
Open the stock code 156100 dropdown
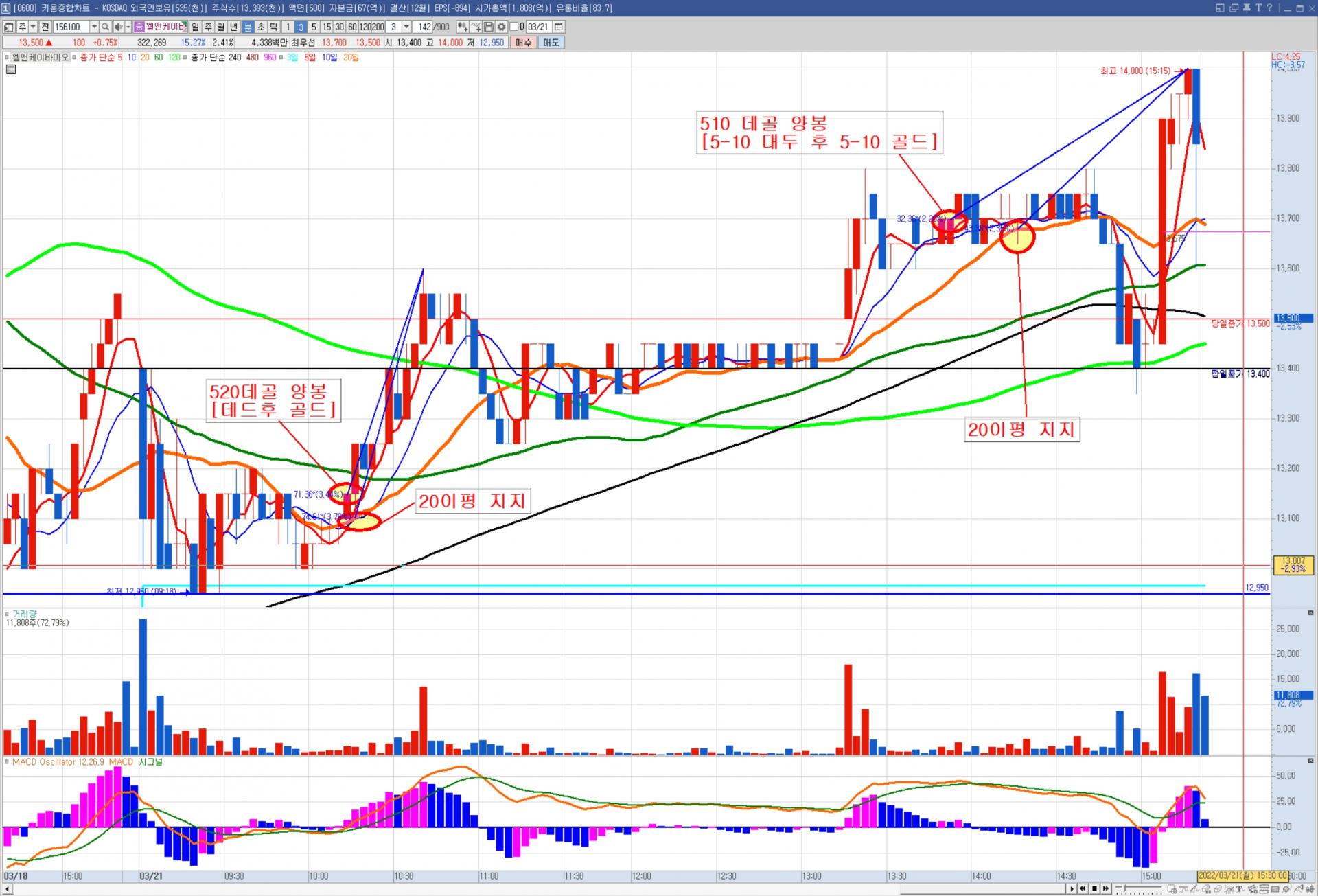click(94, 27)
